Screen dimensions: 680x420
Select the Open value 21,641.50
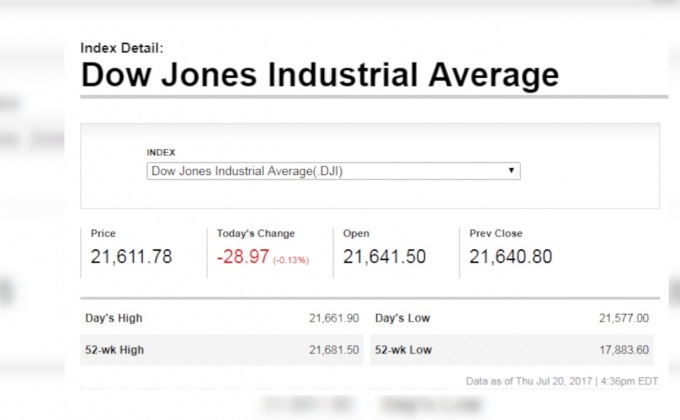(x=384, y=257)
